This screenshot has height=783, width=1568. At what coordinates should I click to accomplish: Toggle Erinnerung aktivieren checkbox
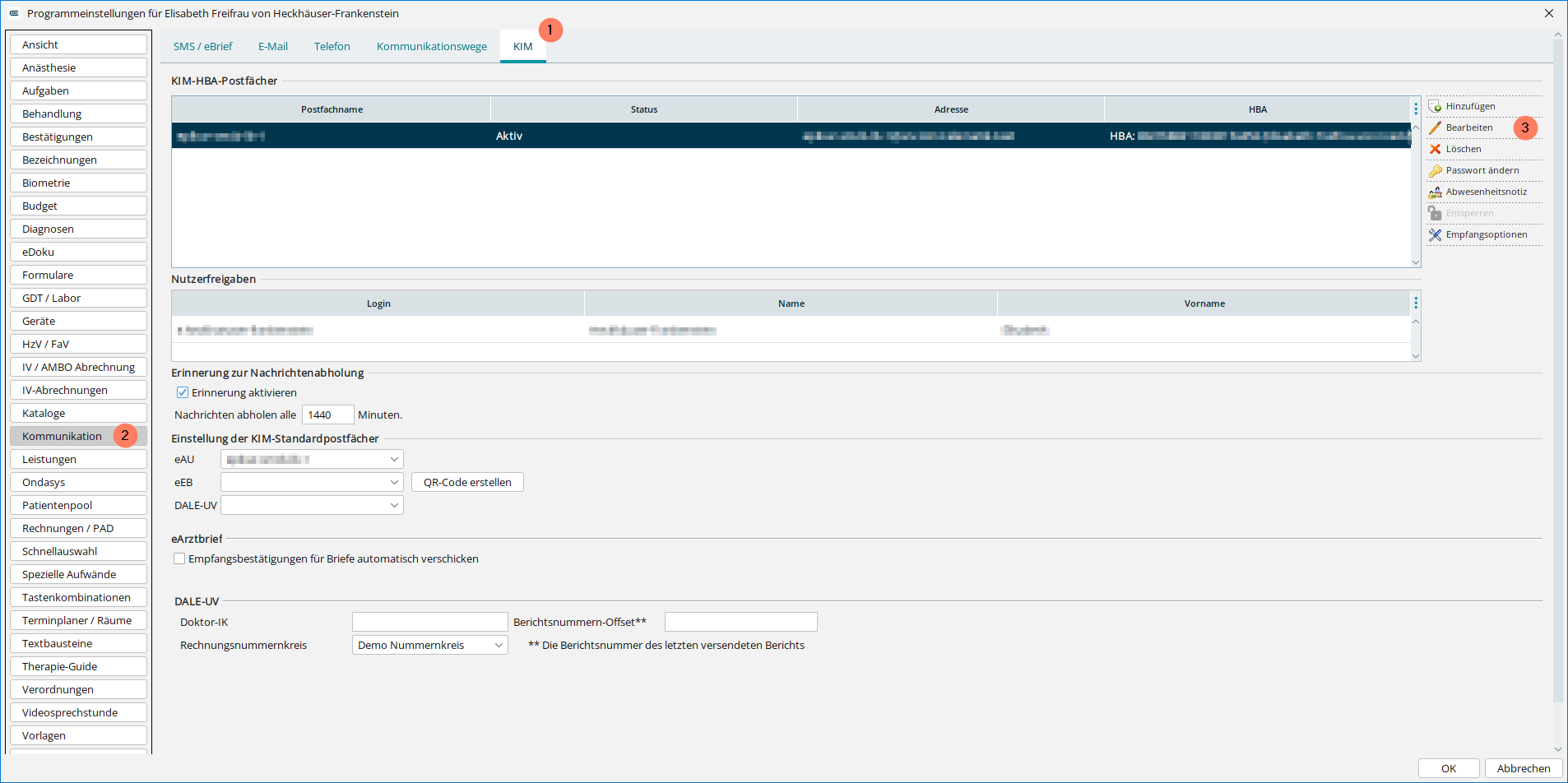pos(183,392)
